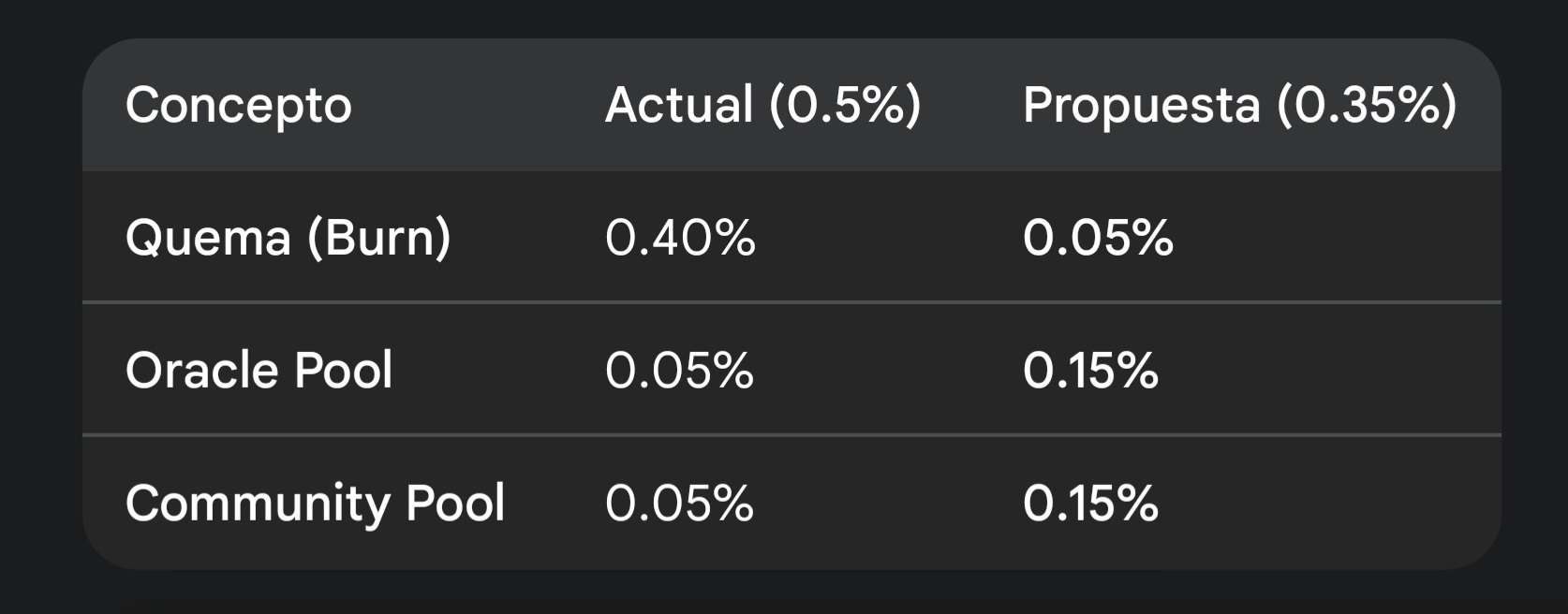Click the Propuesta (0.35%) column header
1568x614 pixels.
1239,105
